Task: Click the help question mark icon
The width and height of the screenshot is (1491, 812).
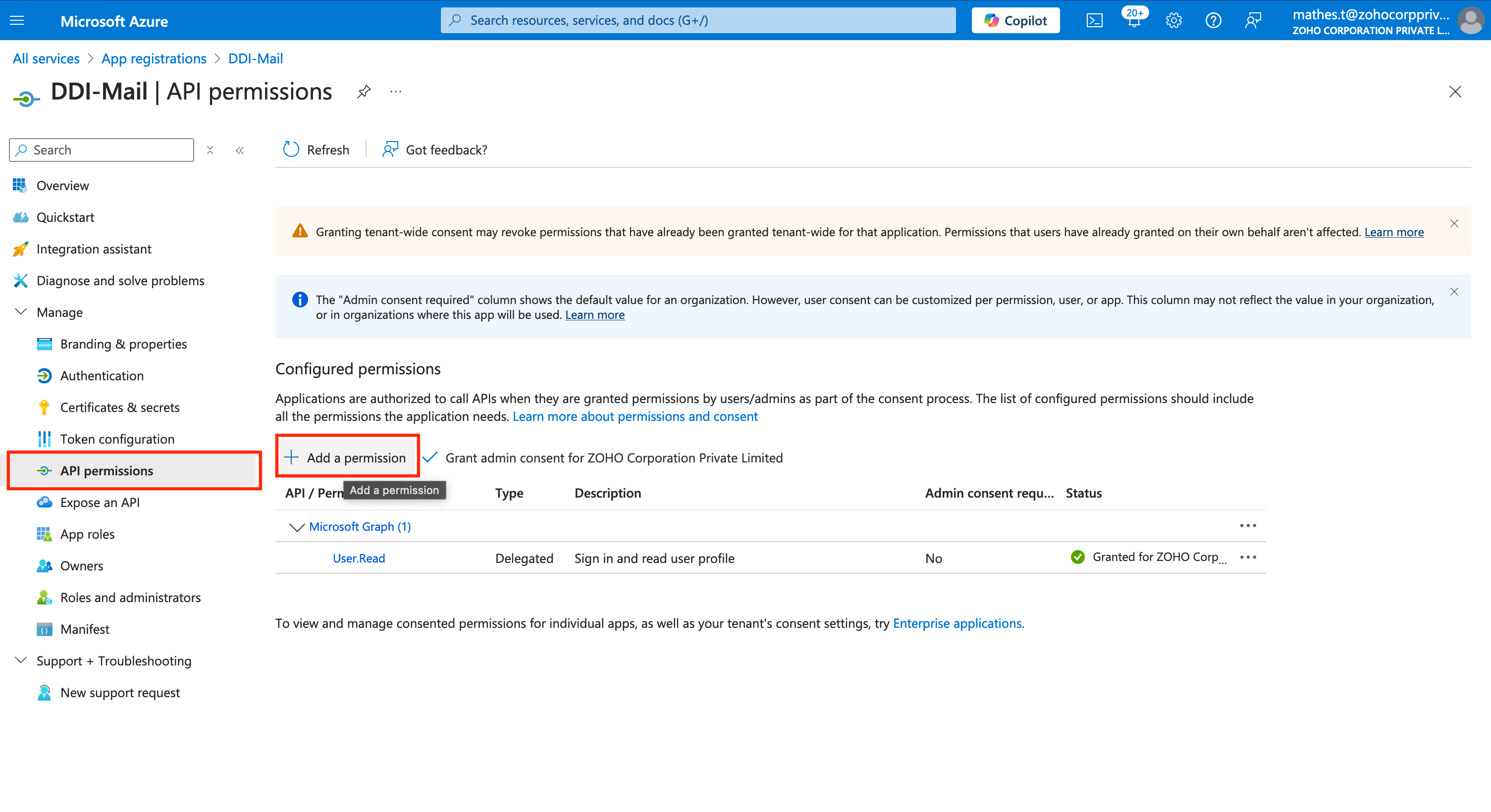Action: coord(1213,21)
